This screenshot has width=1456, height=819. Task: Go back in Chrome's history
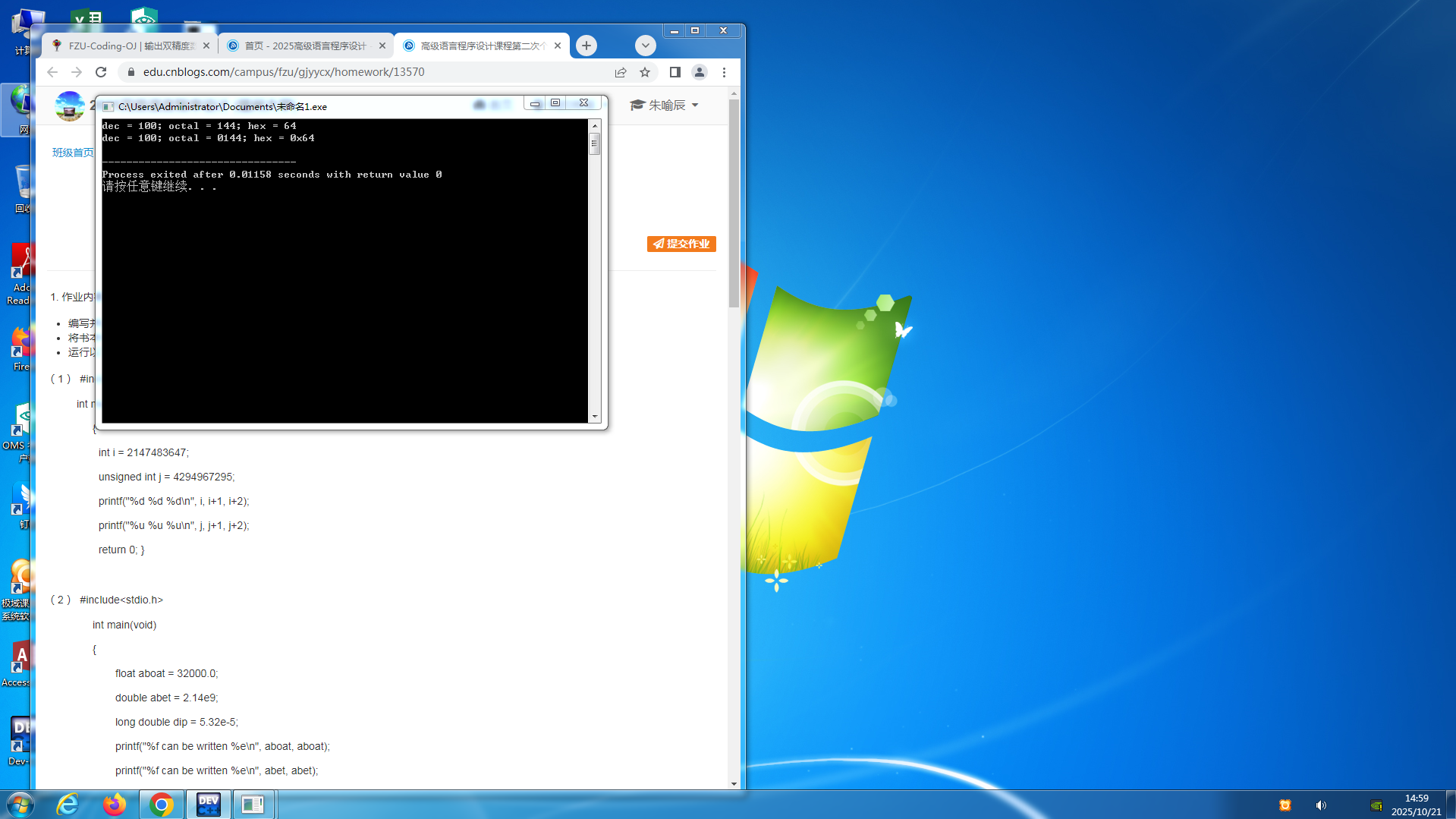click(52, 72)
